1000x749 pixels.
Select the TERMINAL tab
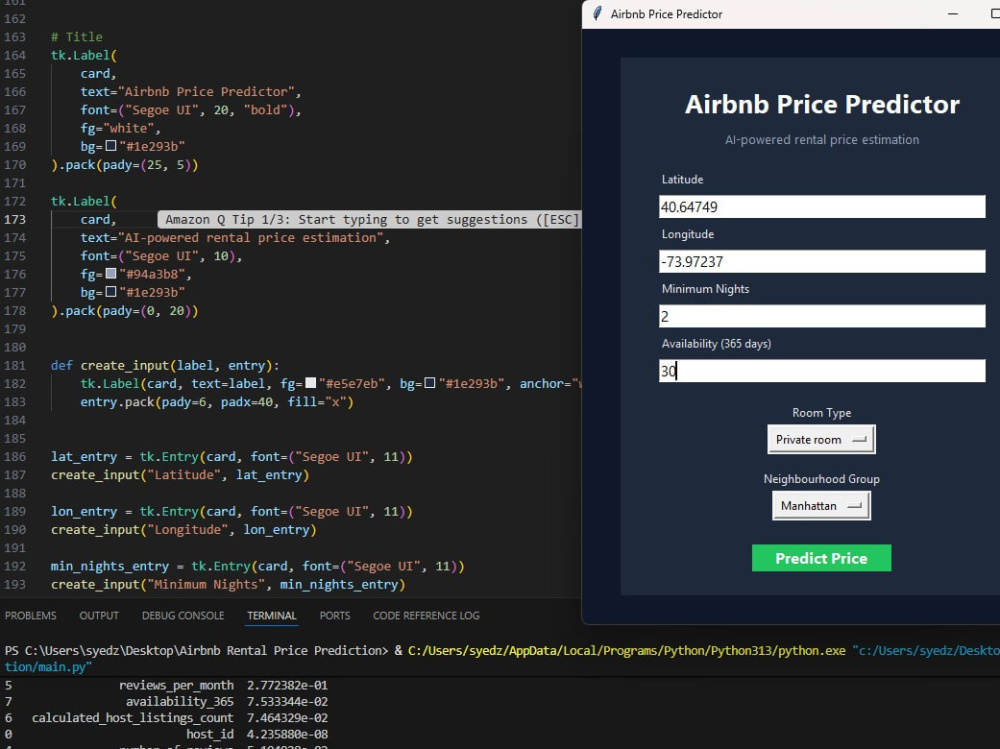point(272,616)
